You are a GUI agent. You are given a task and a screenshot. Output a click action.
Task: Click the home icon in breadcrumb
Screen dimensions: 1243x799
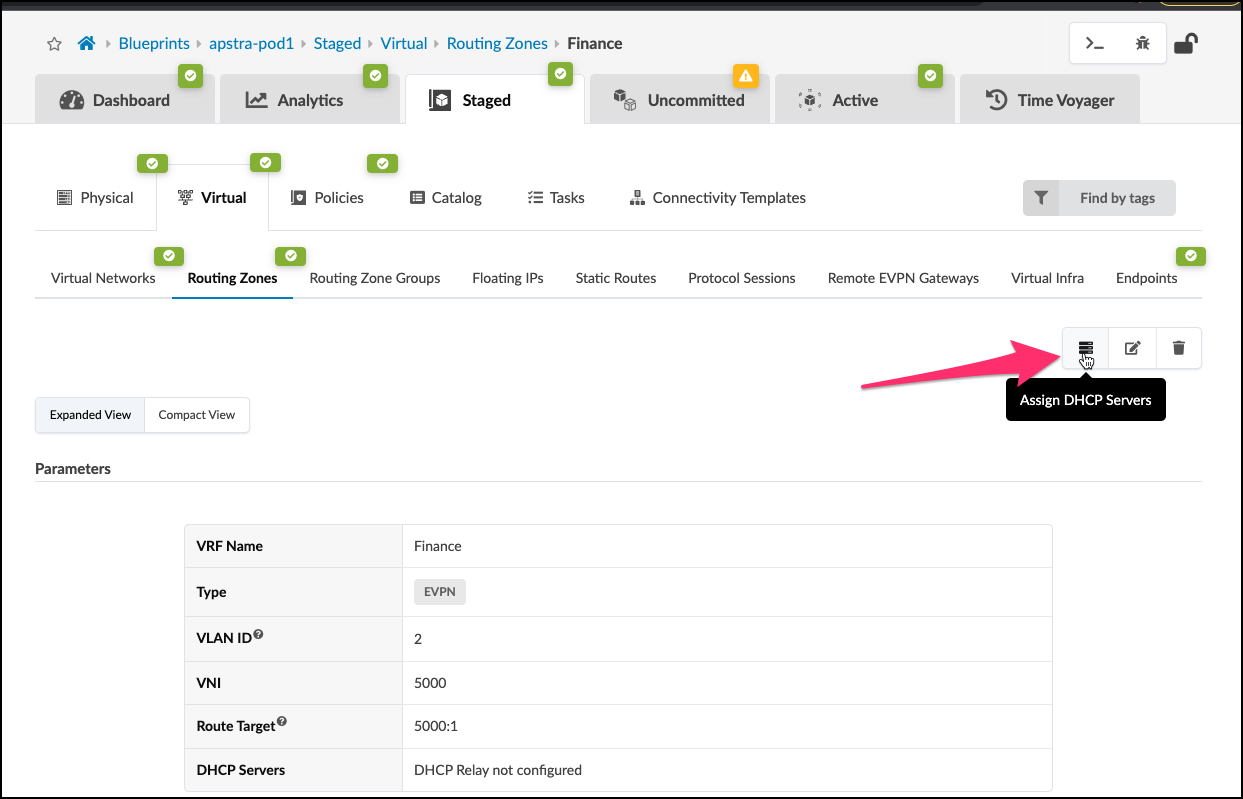pyautogui.click(x=86, y=44)
